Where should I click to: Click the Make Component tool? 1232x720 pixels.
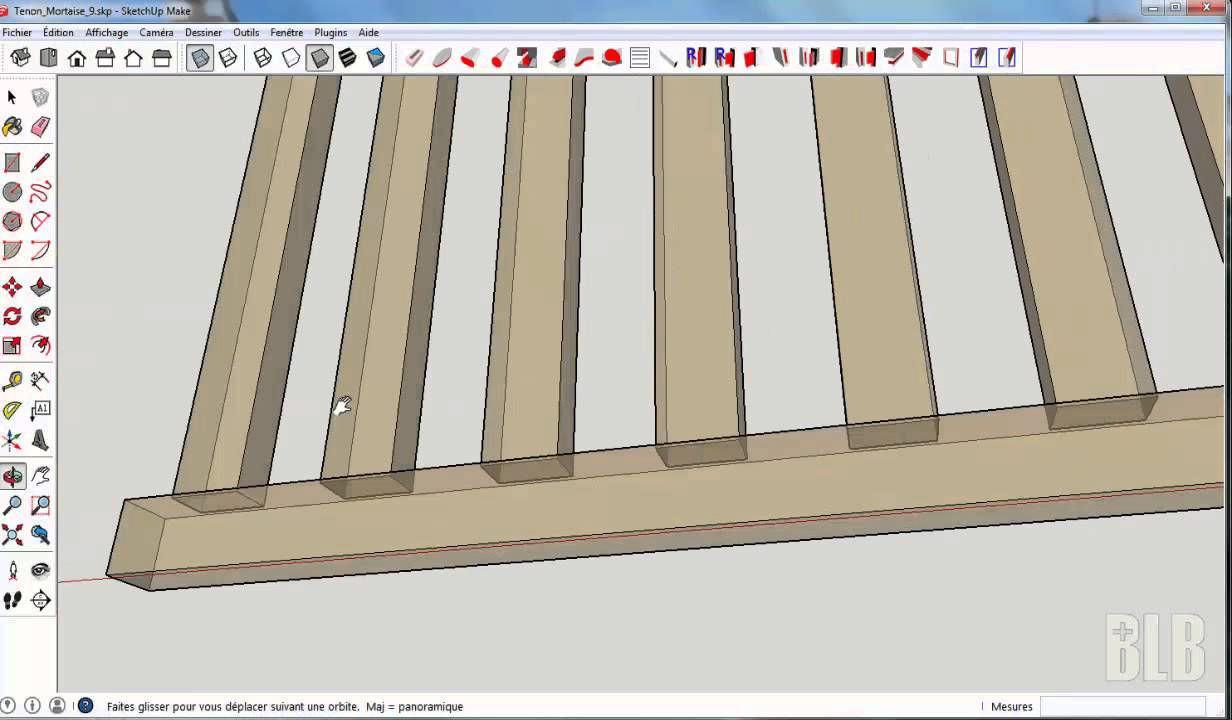pos(40,98)
